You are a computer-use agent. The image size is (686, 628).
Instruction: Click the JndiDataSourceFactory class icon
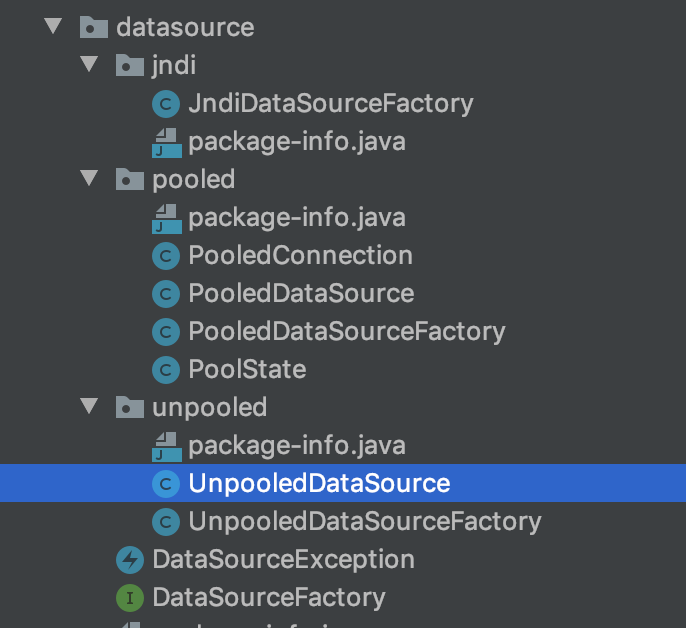[165, 103]
